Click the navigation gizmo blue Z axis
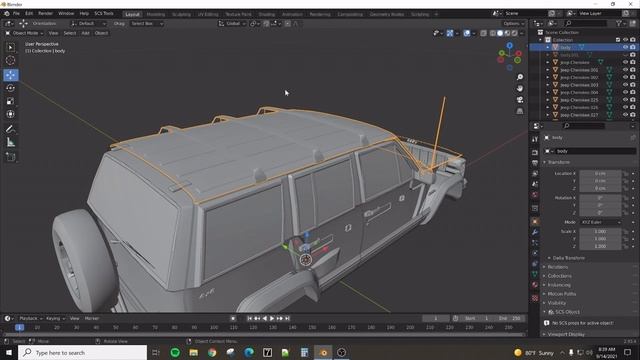 [x=509, y=45]
